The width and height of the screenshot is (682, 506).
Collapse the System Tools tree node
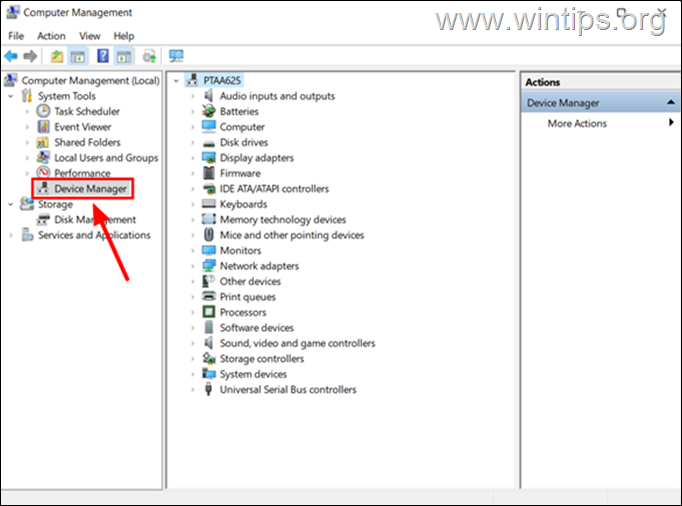coord(11,96)
